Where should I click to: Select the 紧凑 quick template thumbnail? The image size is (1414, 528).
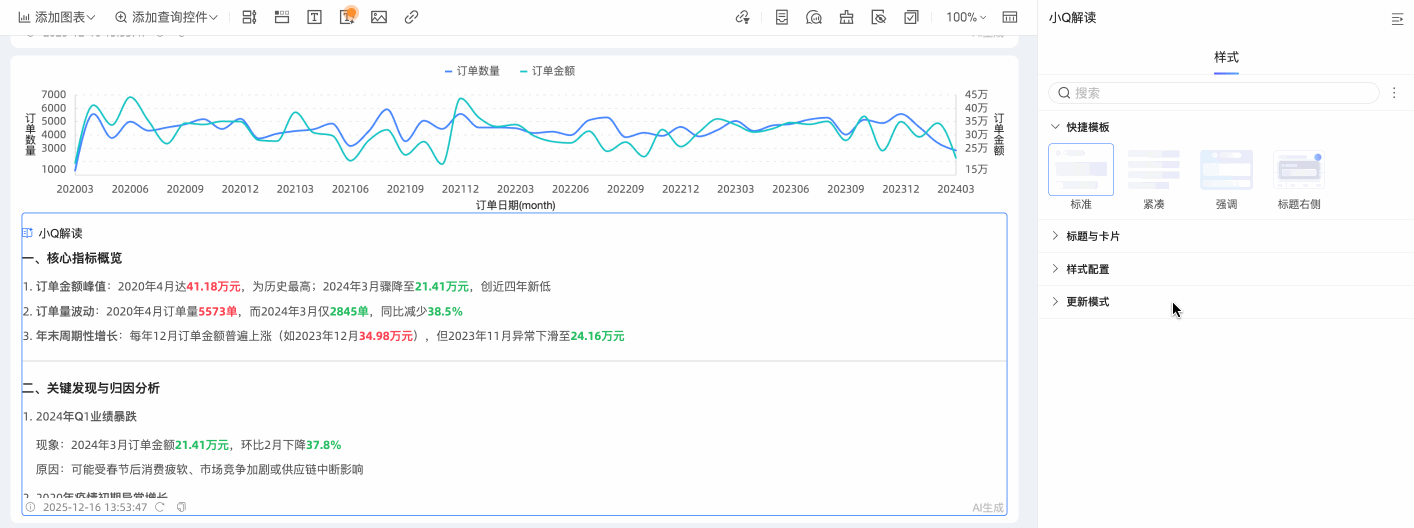1154,169
